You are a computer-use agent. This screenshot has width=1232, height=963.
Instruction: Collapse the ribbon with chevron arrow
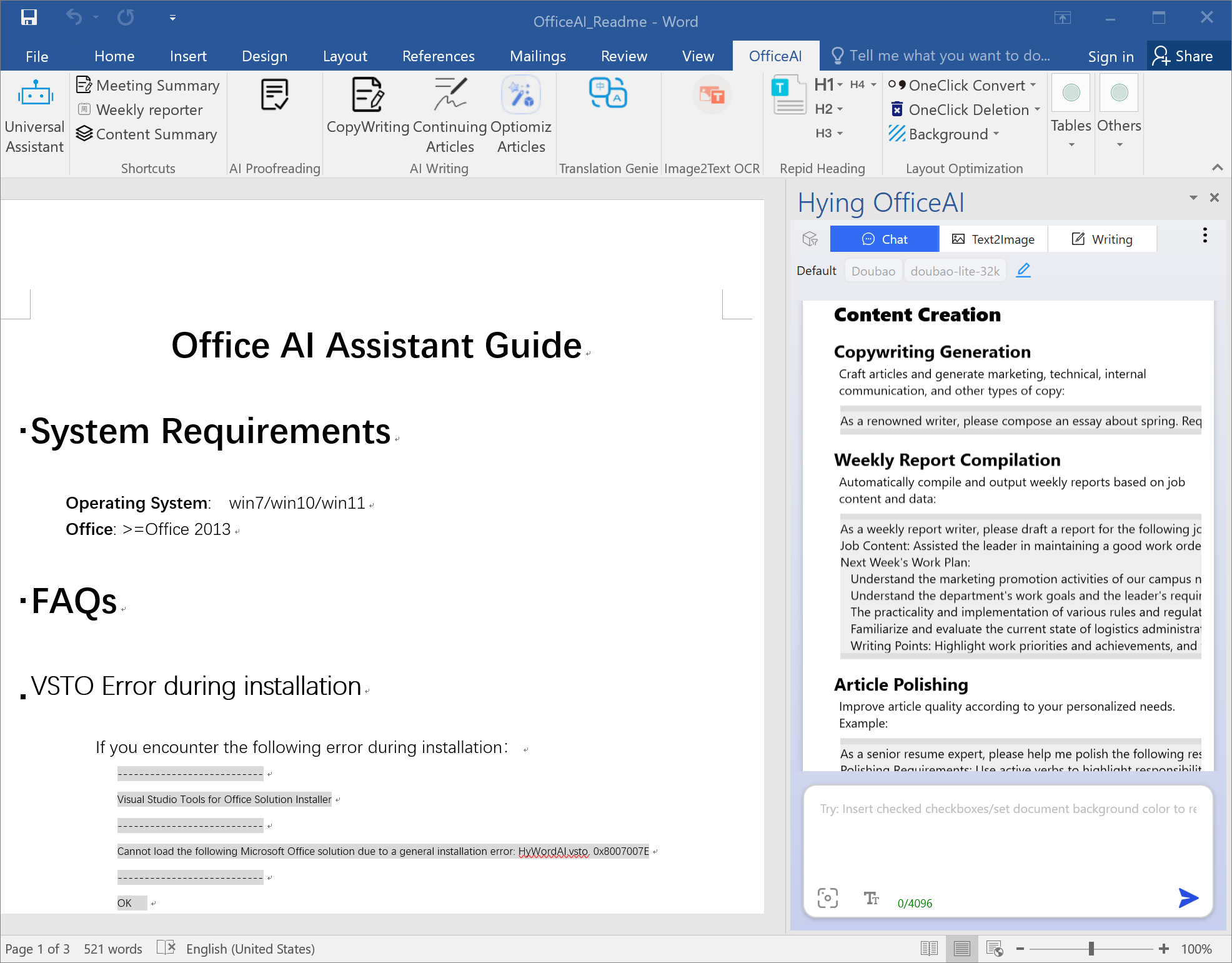point(1217,167)
